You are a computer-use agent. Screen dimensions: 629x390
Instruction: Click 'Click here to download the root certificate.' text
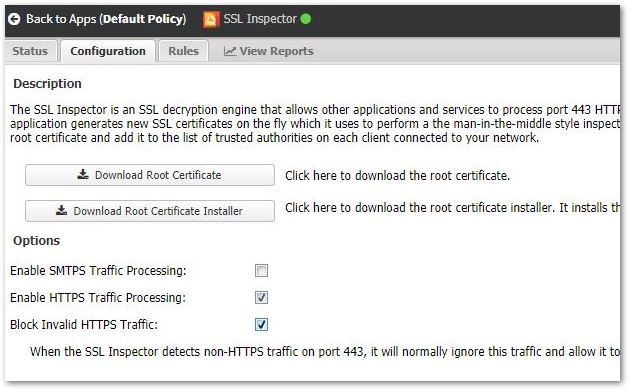(398, 175)
